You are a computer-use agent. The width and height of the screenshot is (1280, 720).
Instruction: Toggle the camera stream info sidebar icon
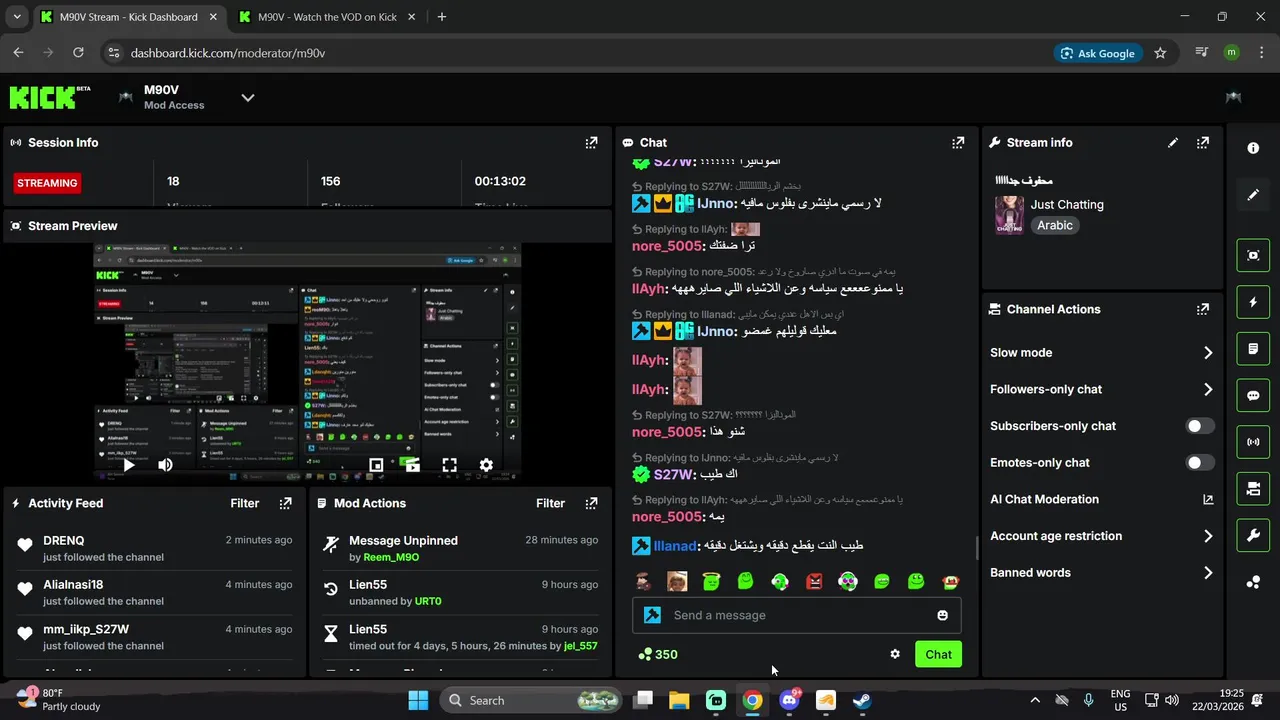click(x=1253, y=489)
